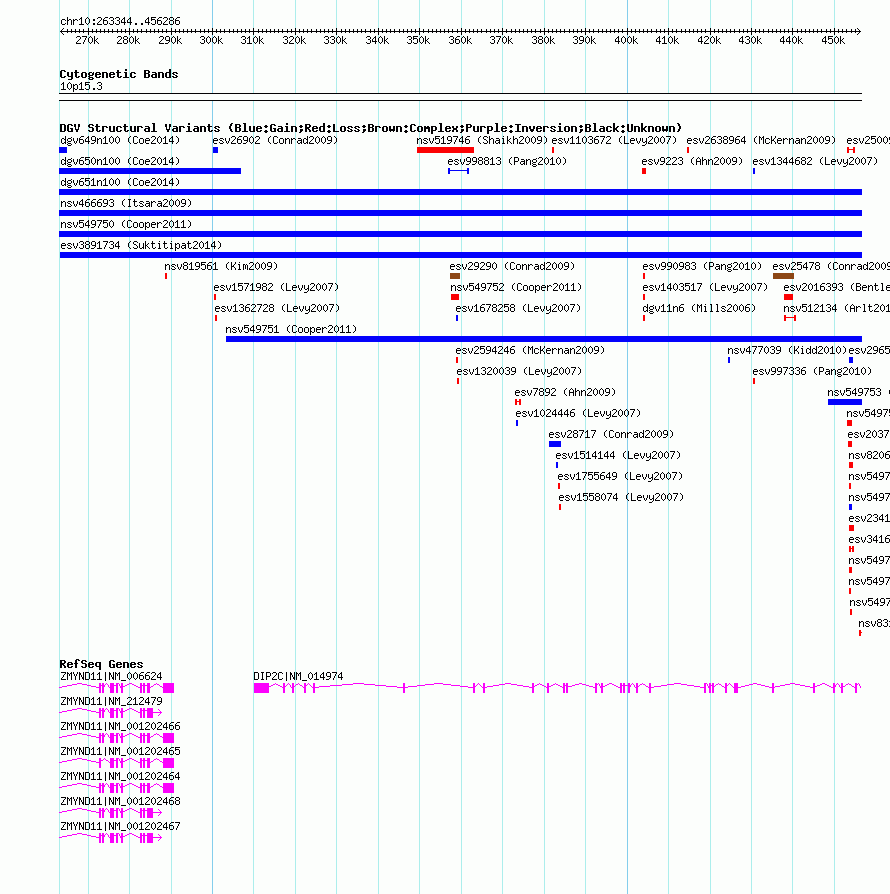Click the esv1558074 (Levy2007) label

(621, 498)
